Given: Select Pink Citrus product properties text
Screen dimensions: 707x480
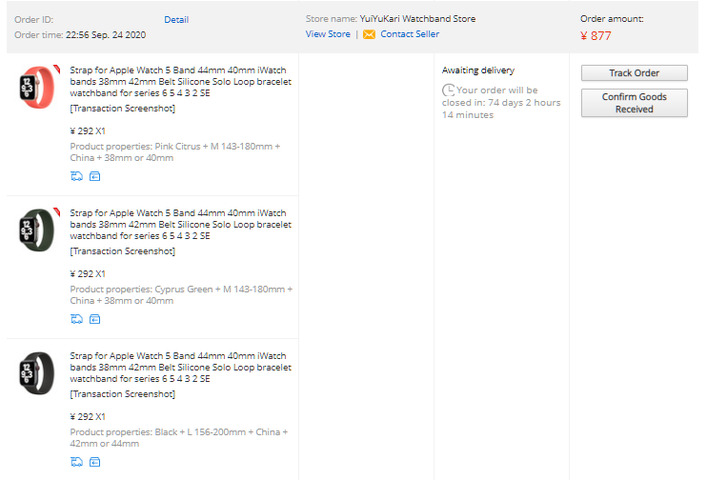Looking at the screenshot, I should [175, 152].
